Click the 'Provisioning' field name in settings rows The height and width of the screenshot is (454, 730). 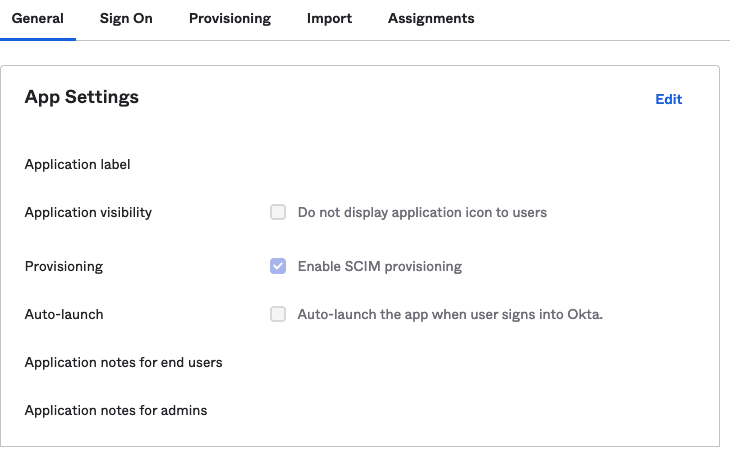pyautogui.click(x=64, y=267)
